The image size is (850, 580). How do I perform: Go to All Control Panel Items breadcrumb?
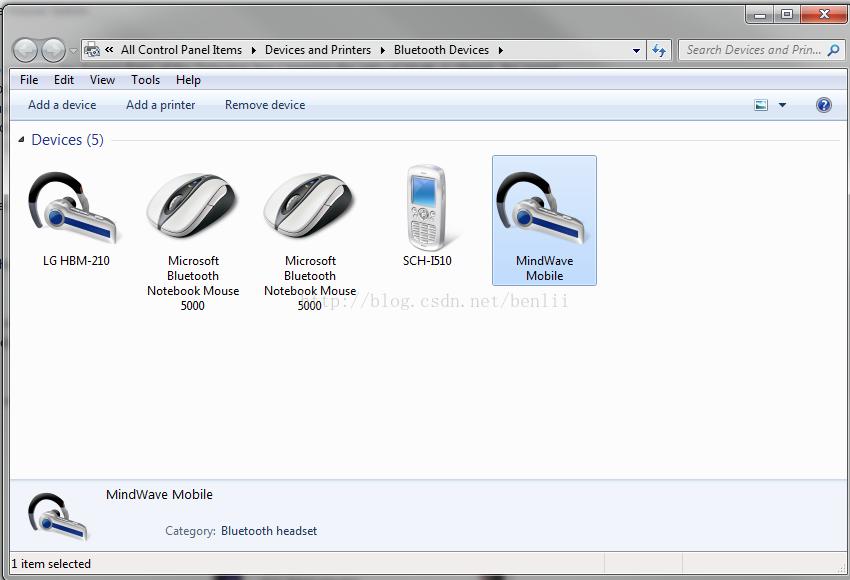click(x=182, y=50)
